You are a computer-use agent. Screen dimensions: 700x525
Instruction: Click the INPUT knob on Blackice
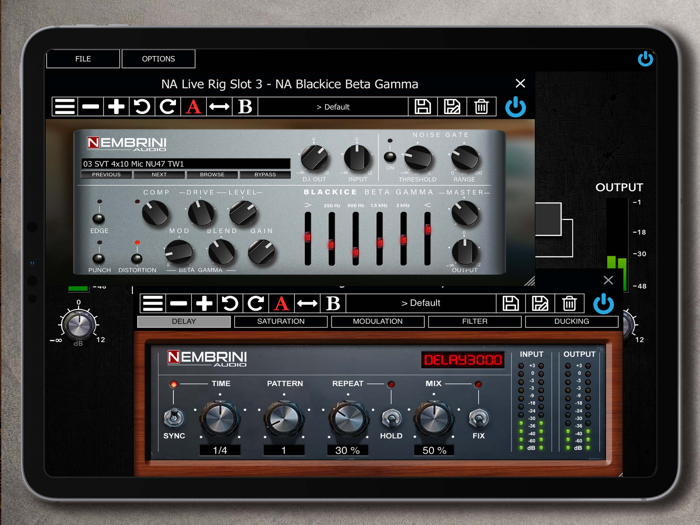[x=357, y=158]
